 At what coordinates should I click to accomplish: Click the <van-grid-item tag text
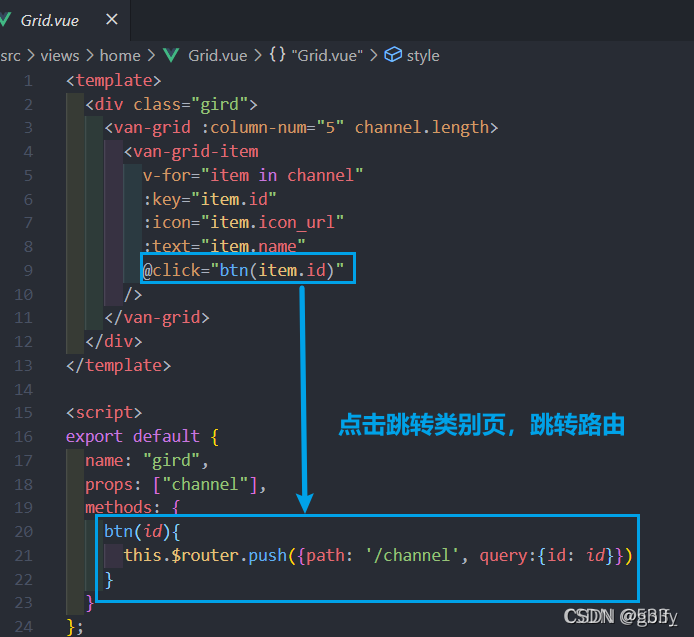coord(191,152)
